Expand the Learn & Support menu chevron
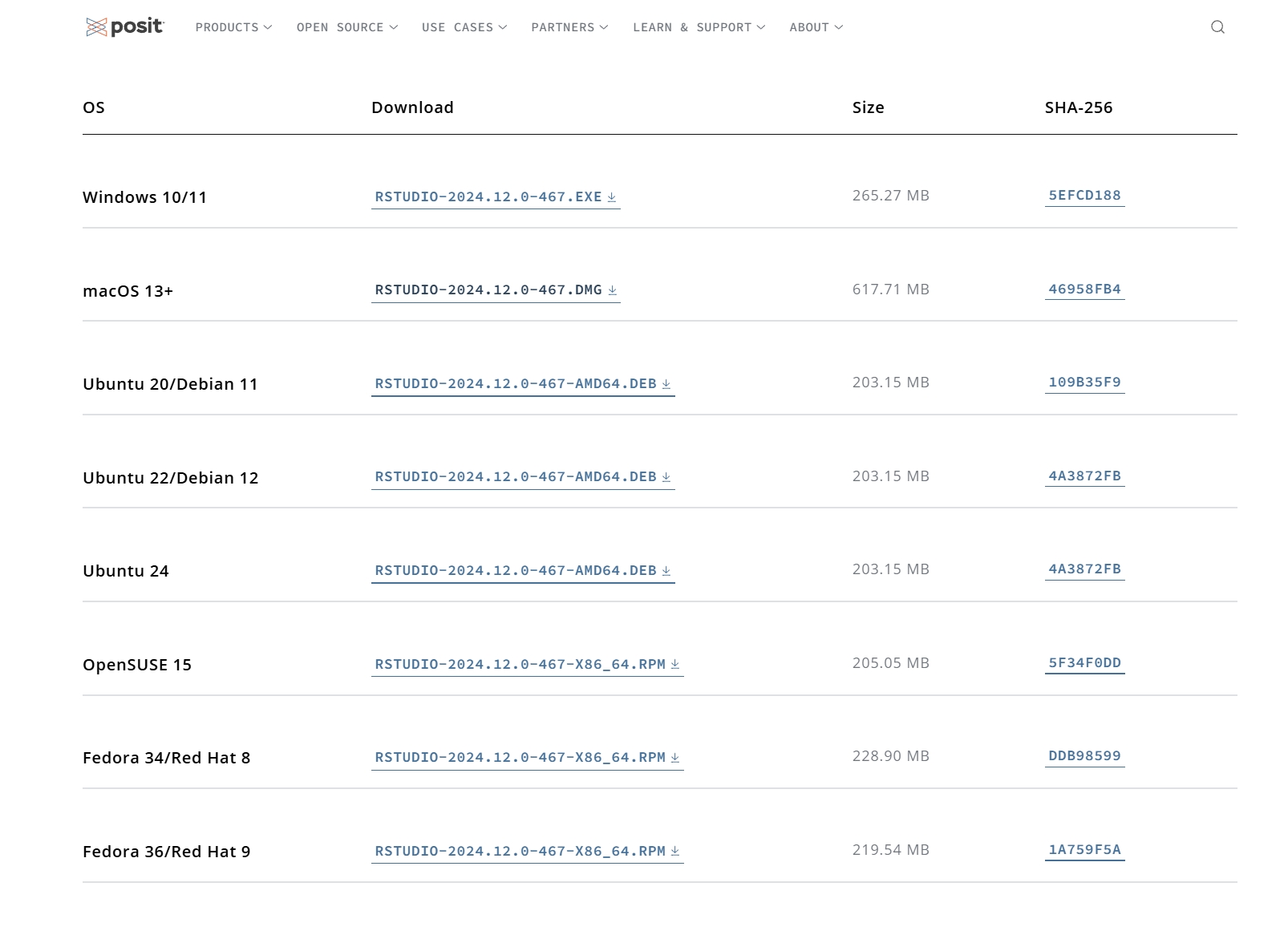This screenshot has height=927, width=1288. point(761,27)
